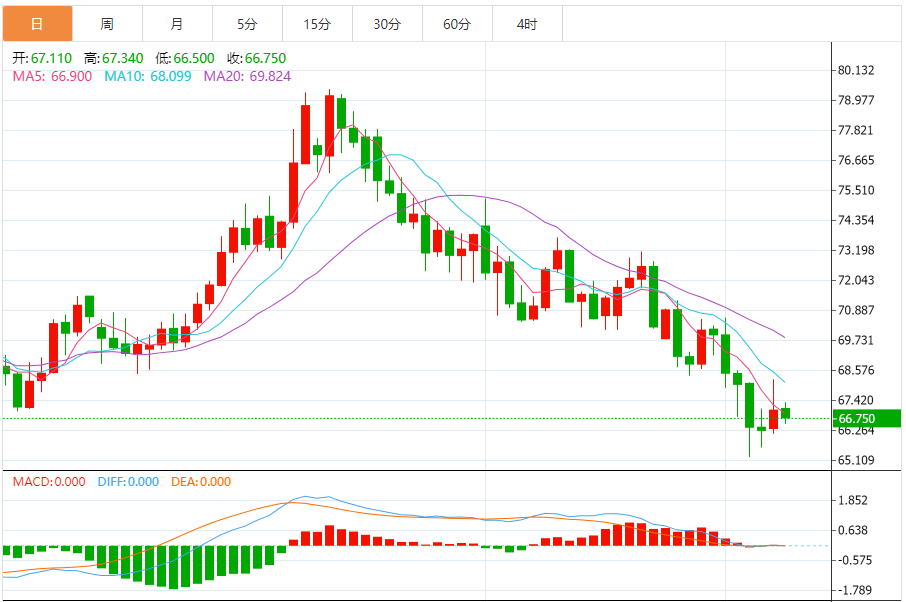Open the 30分 timeframe tab
This screenshot has width=906, height=602.
(x=387, y=24)
